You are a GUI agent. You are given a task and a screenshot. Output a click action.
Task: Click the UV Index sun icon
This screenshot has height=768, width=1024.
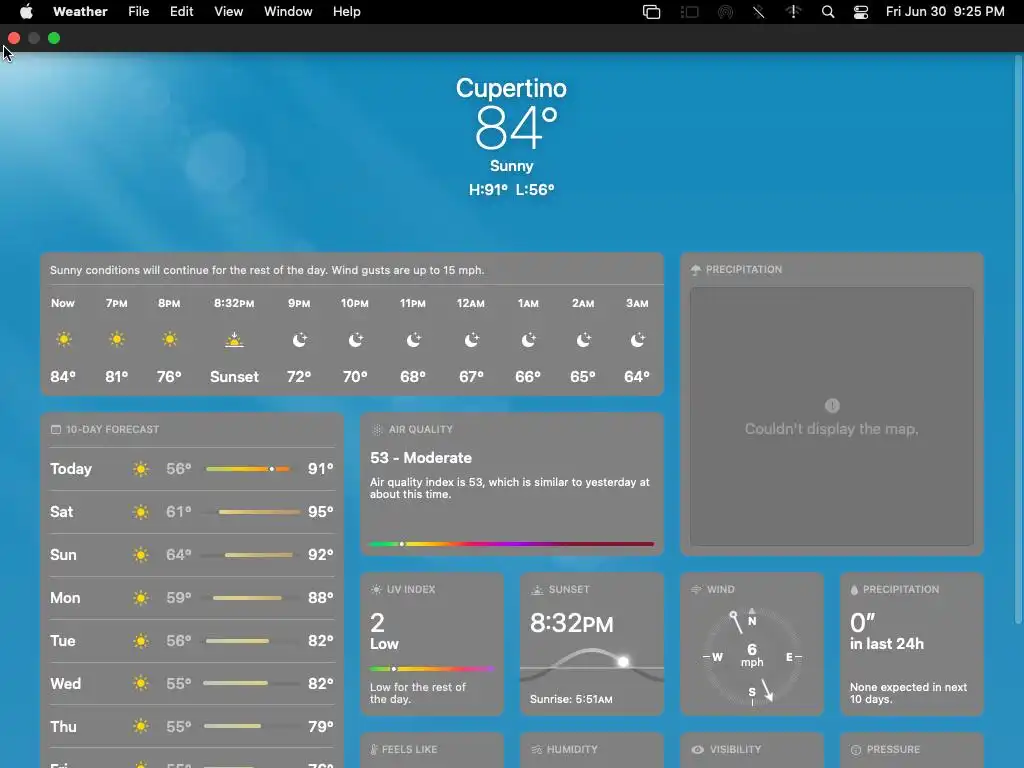coord(376,589)
